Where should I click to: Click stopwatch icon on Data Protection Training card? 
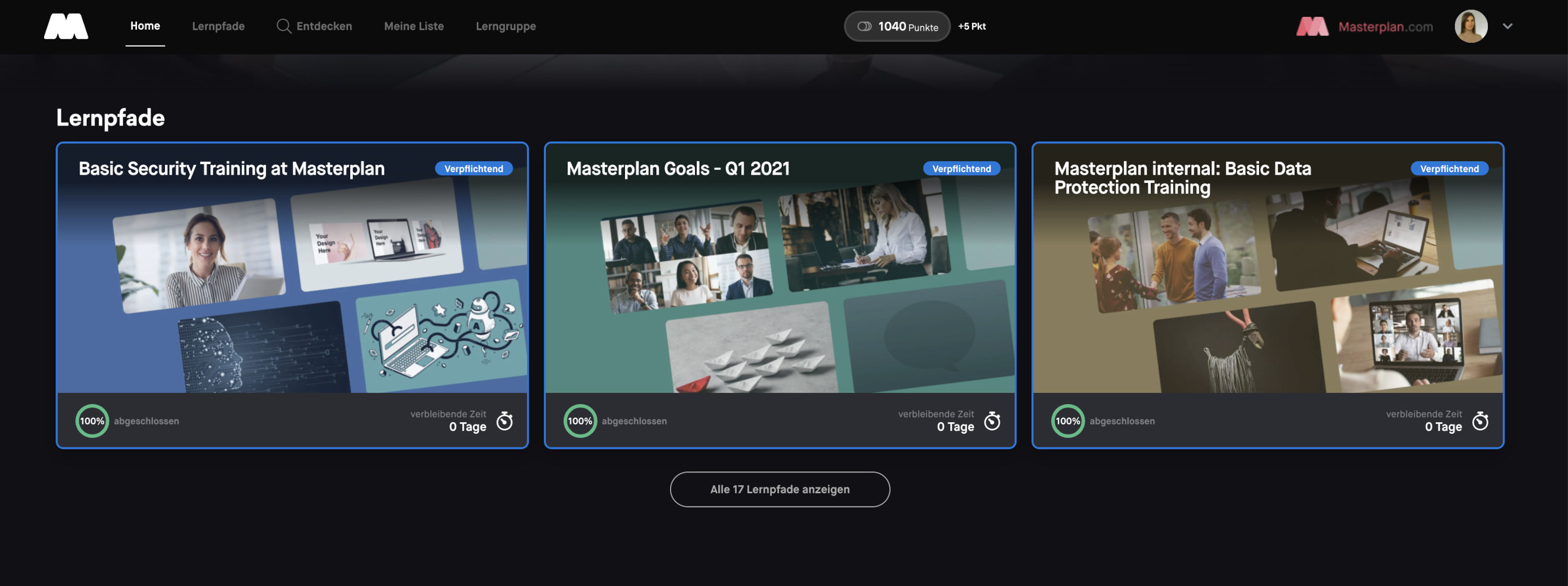[1480, 421]
